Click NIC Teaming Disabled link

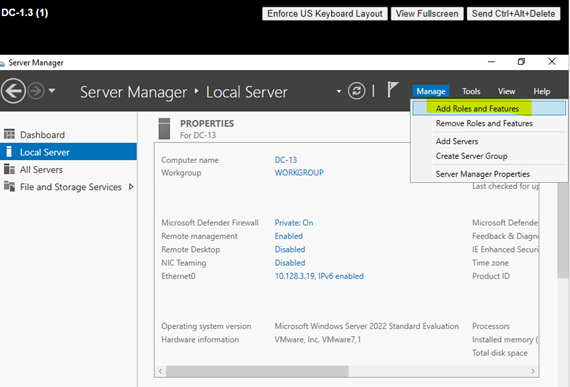pos(290,263)
